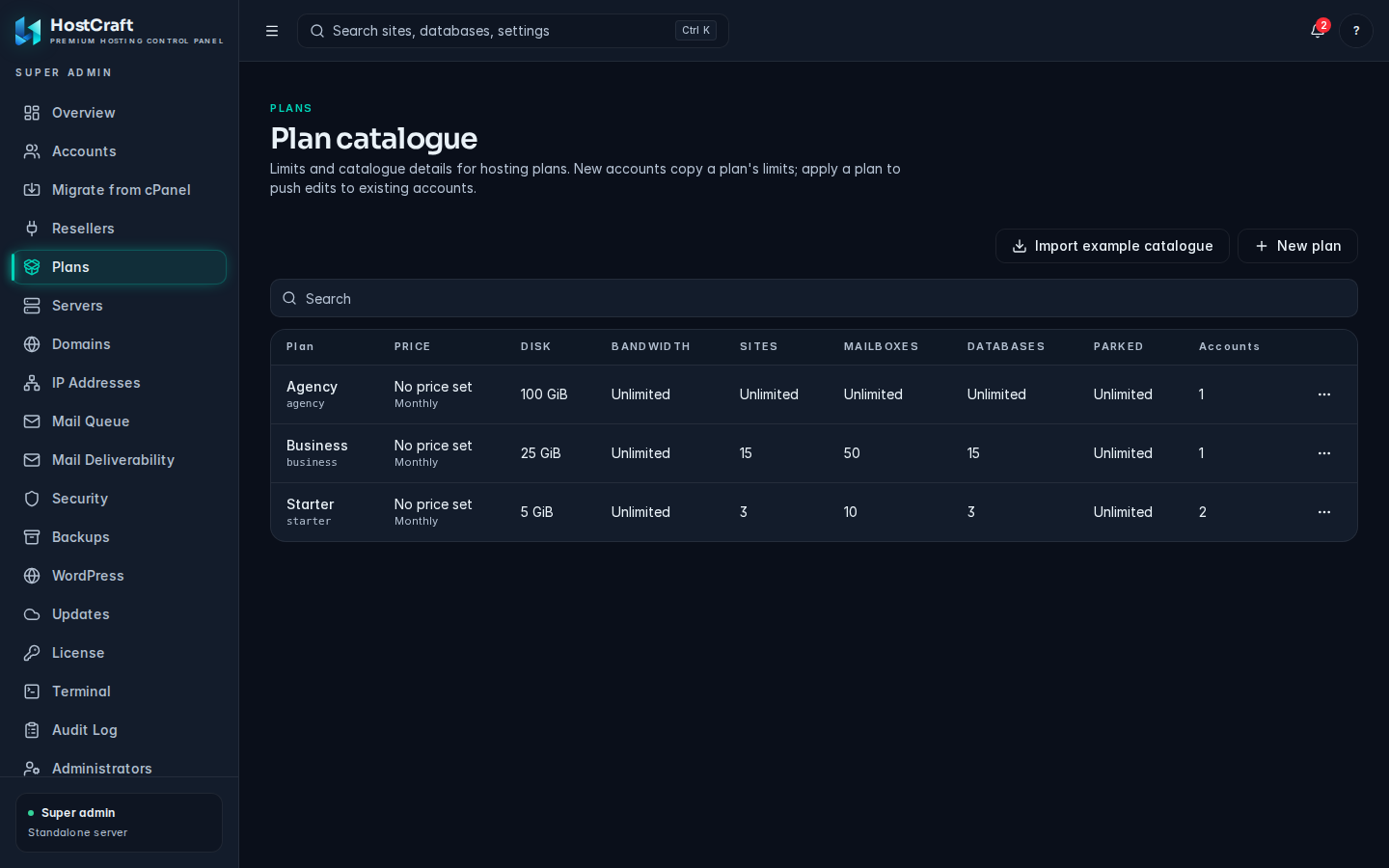Click the Migrate from cPanel icon

(x=32, y=190)
